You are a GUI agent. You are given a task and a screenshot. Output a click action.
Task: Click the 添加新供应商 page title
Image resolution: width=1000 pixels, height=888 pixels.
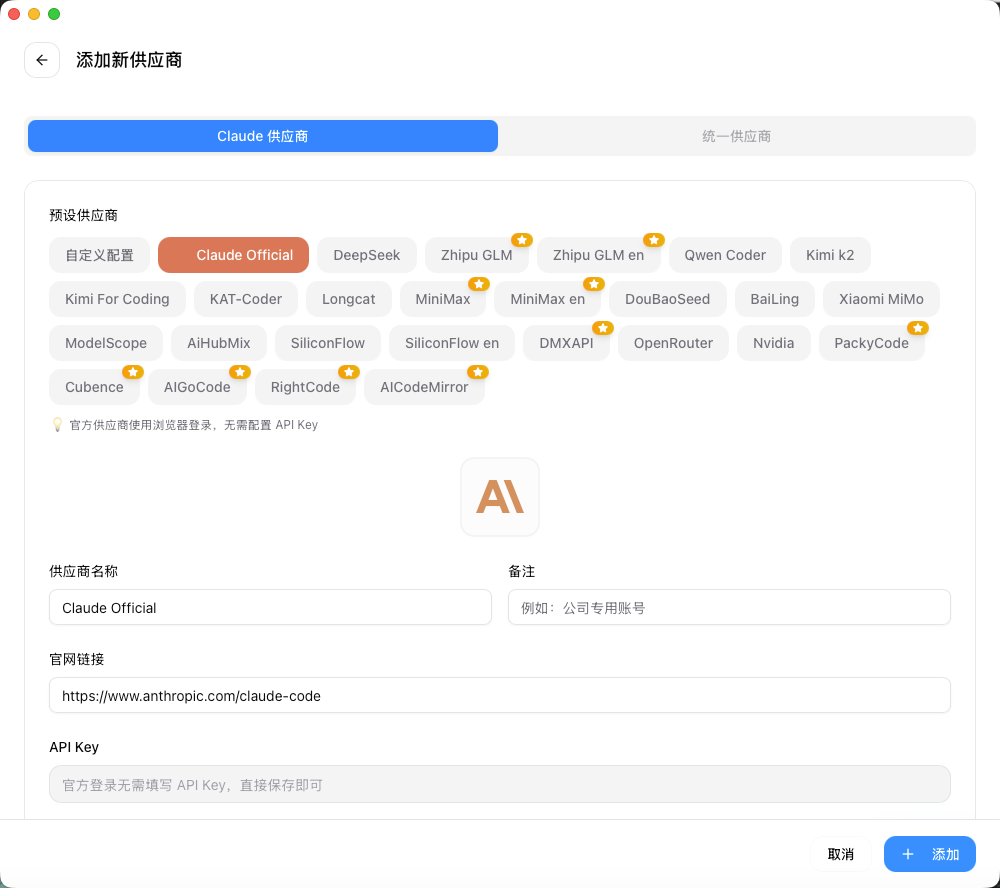click(x=129, y=60)
